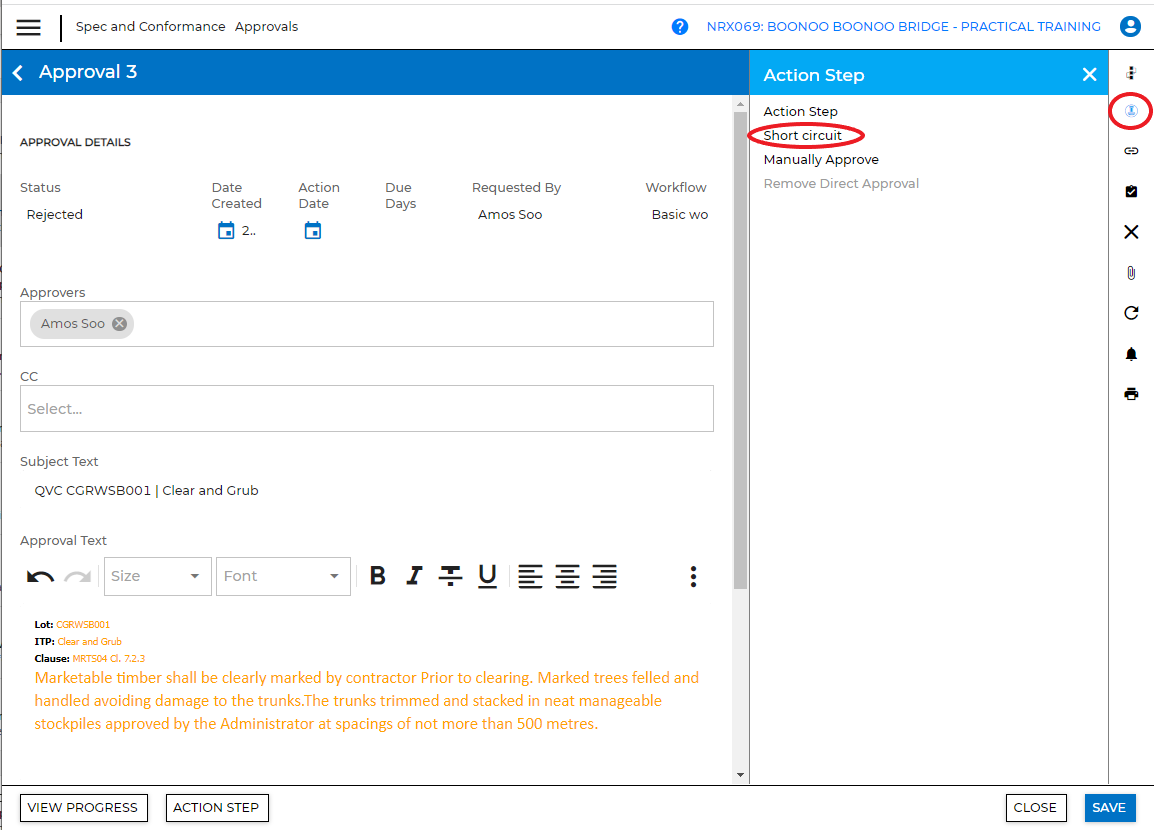This screenshot has height=830, width=1154.
Task: Click the print icon in sidebar
Action: coord(1131,394)
